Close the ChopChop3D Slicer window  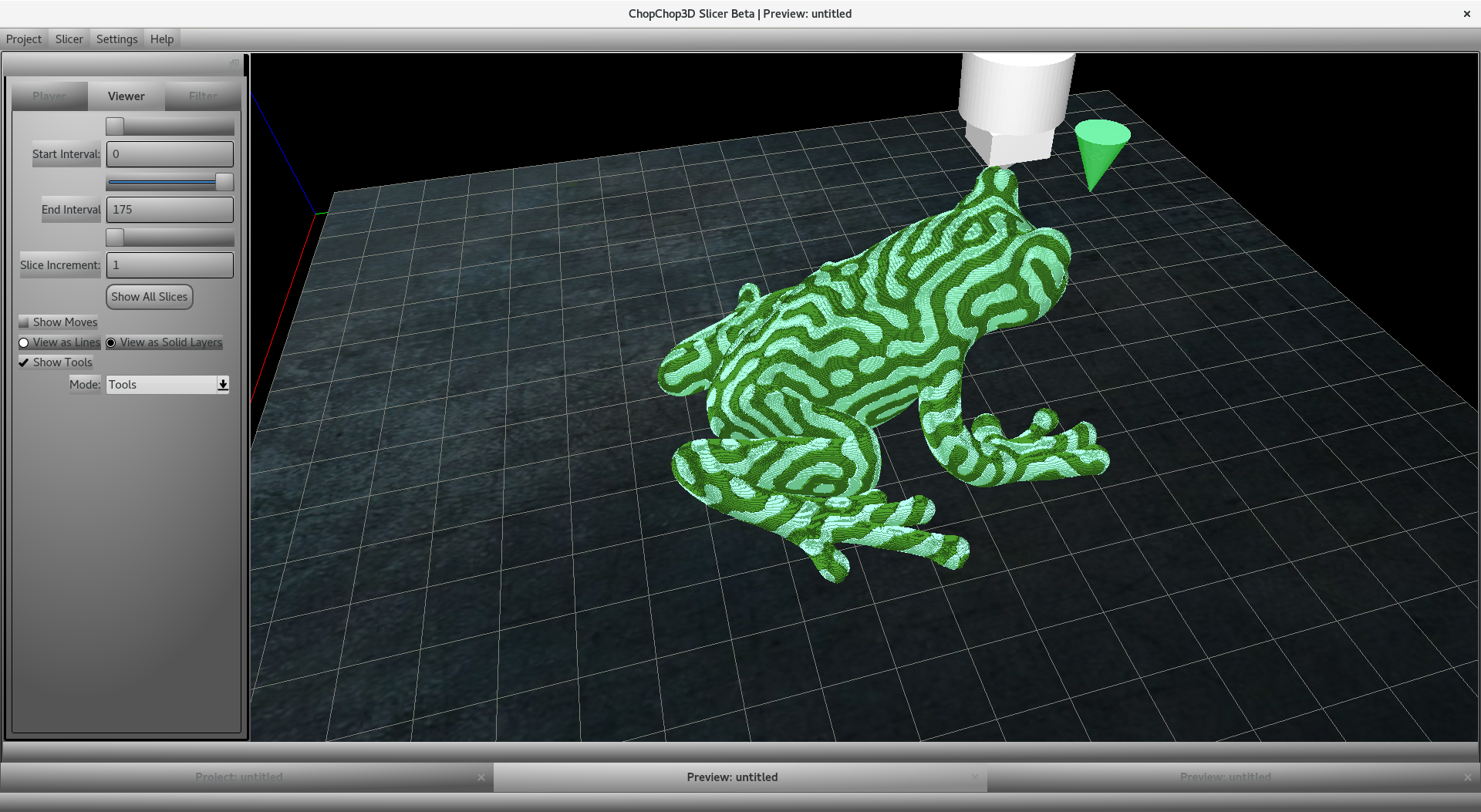pyautogui.click(x=1466, y=14)
